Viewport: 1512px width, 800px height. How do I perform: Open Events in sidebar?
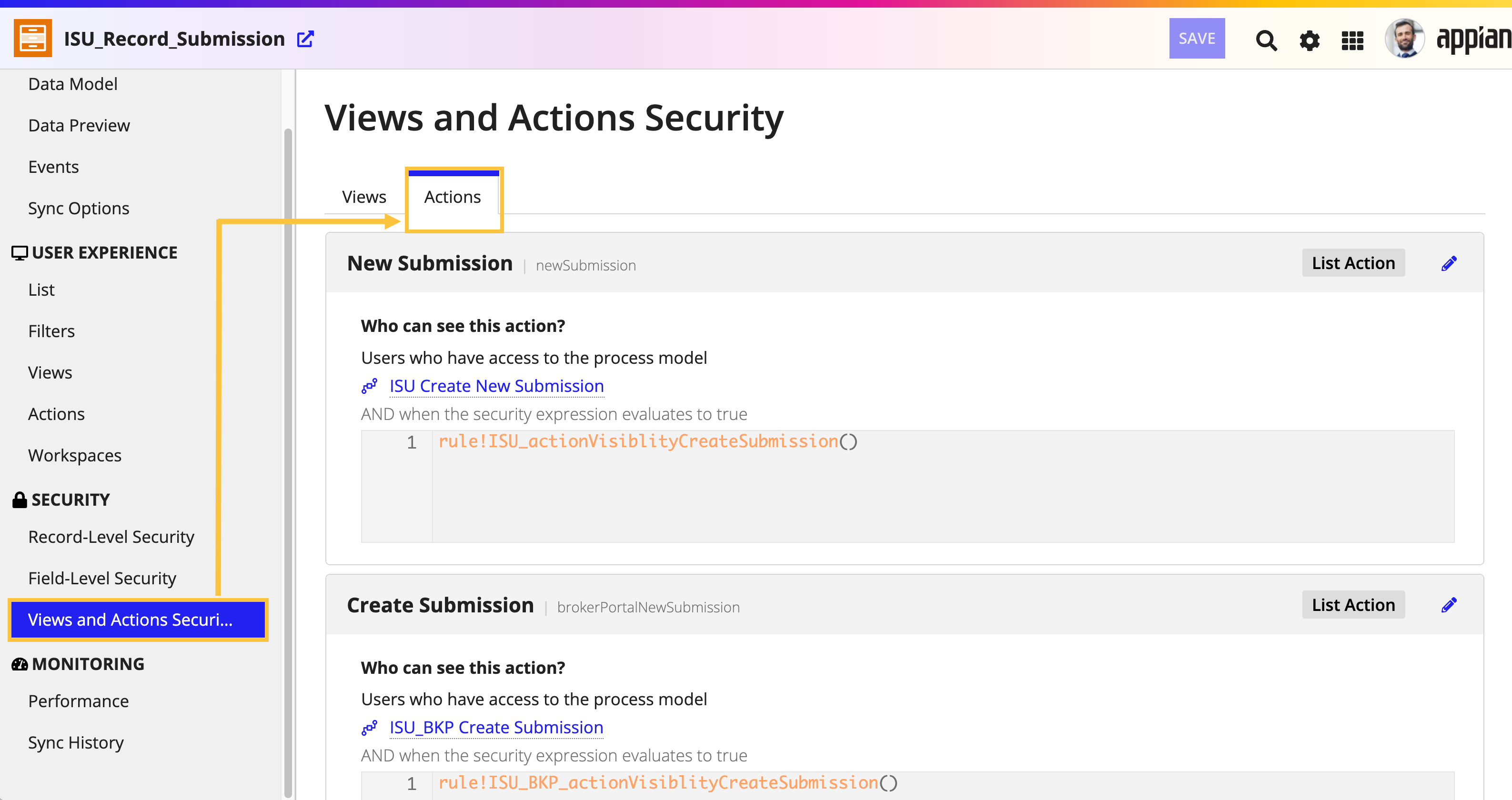tap(53, 167)
